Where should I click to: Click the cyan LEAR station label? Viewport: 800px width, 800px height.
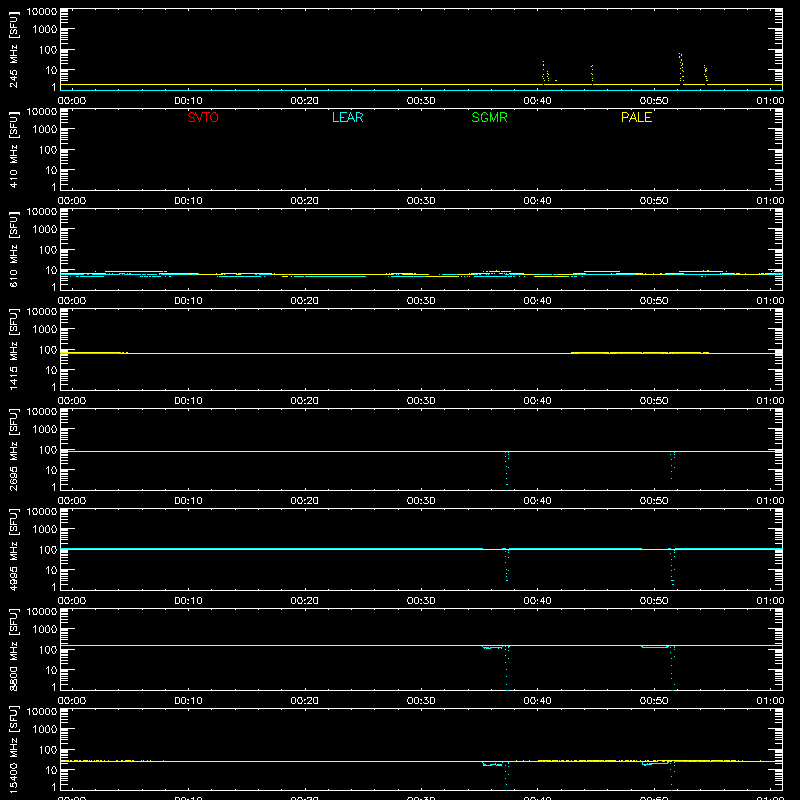[x=347, y=117]
